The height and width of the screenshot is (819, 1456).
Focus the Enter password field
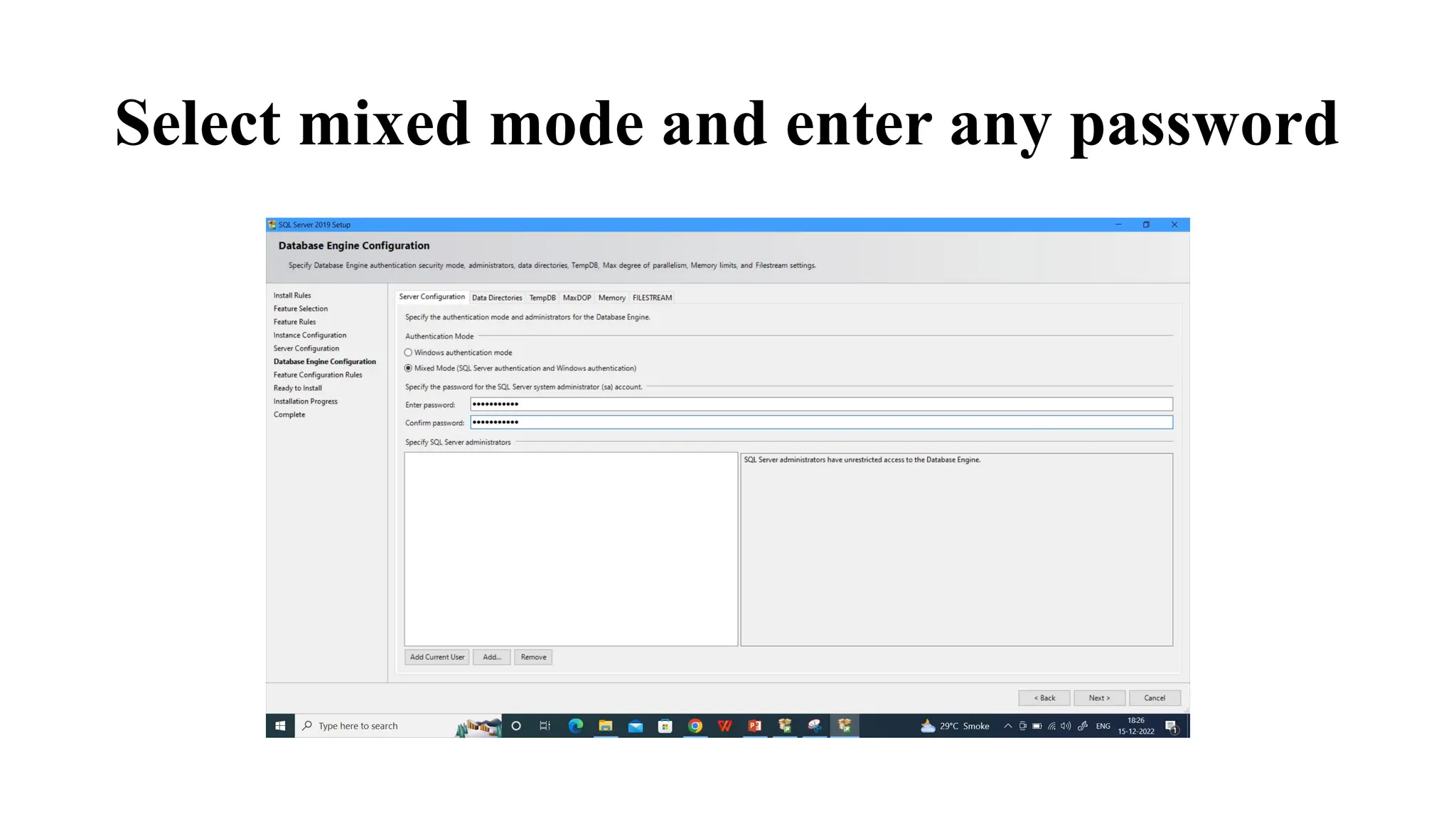(821, 405)
